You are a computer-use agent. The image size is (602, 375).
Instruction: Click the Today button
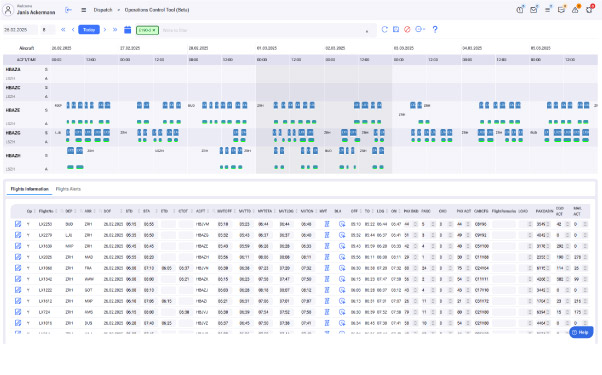[x=89, y=30]
